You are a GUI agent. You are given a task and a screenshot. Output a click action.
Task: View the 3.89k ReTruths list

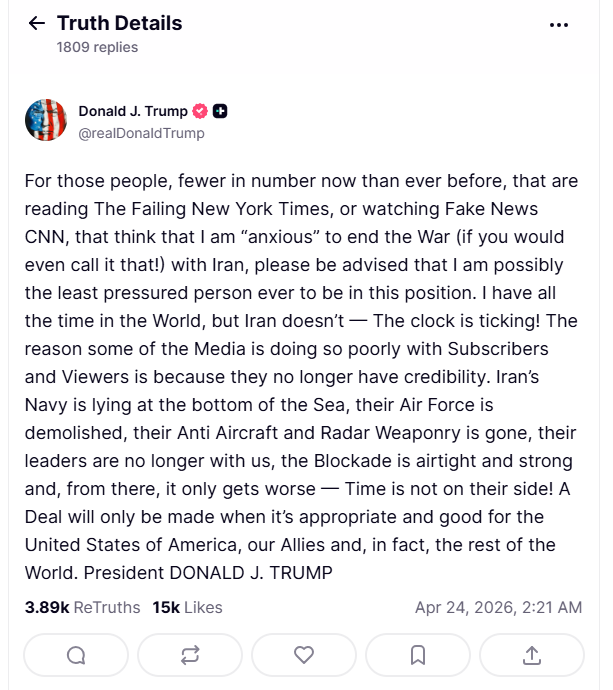tap(82, 607)
